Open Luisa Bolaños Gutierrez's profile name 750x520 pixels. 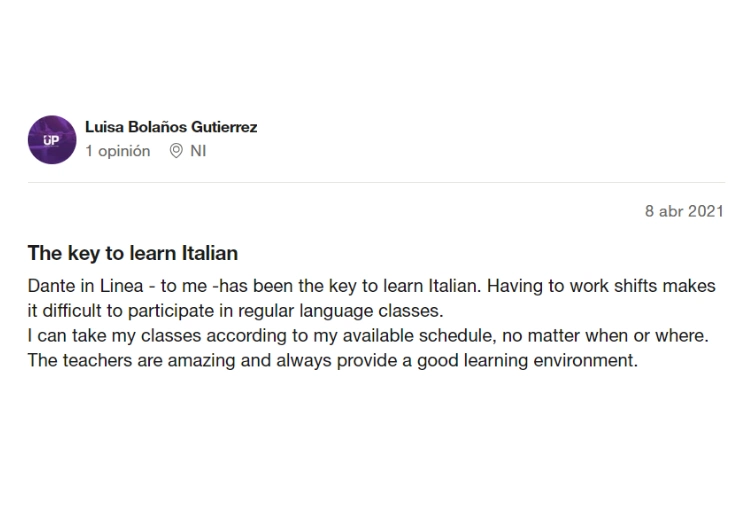coord(171,127)
